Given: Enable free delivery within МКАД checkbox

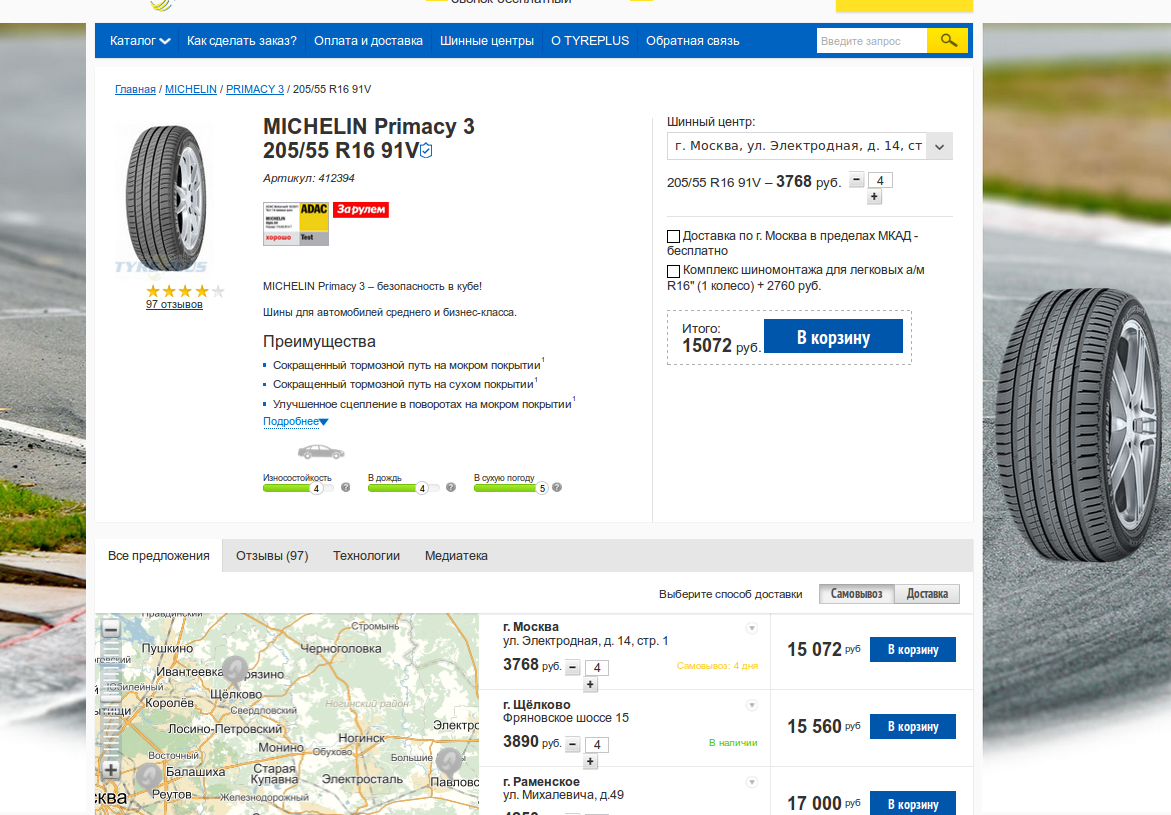Looking at the screenshot, I should pos(674,237).
